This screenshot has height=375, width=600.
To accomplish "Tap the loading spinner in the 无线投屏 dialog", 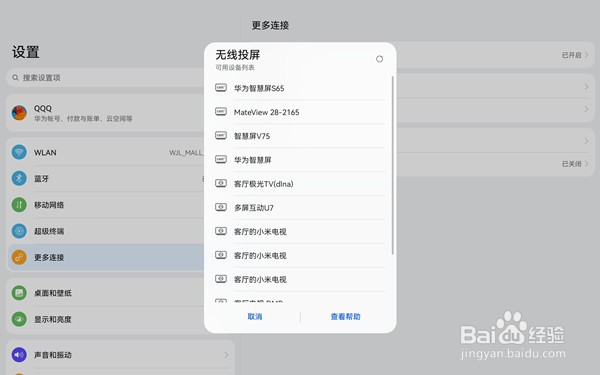I will coord(379,59).
